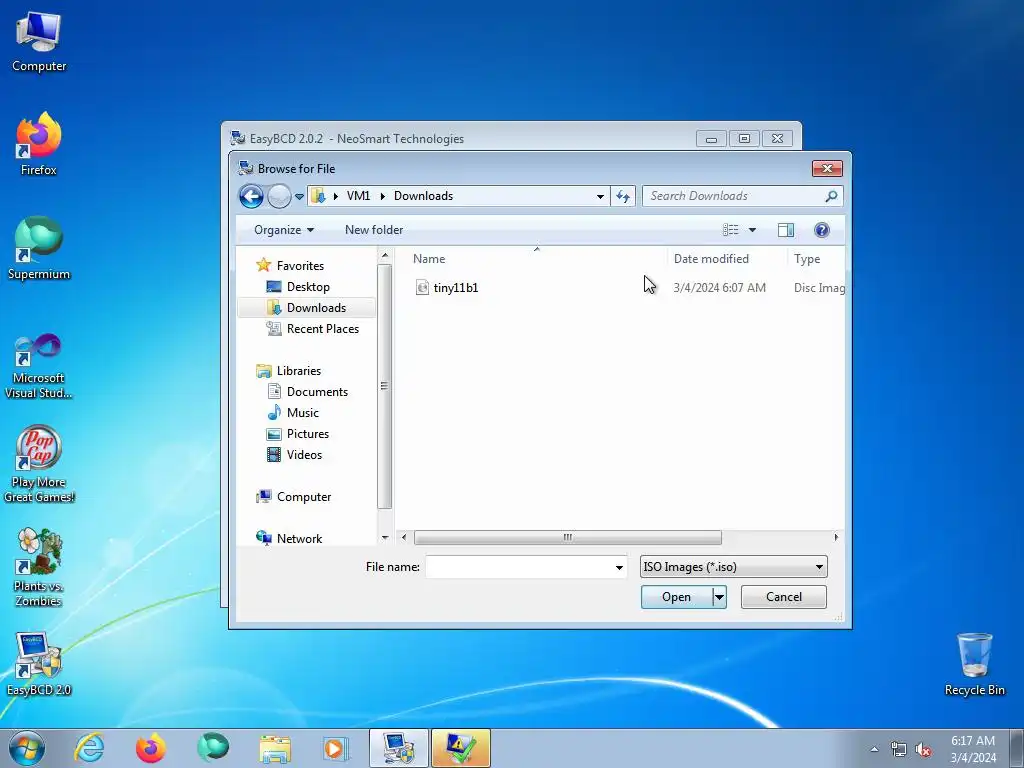The width and height of the screenshot is (1024, 768).
Task: Open the File name history dropdown
Action: (619, 567)
